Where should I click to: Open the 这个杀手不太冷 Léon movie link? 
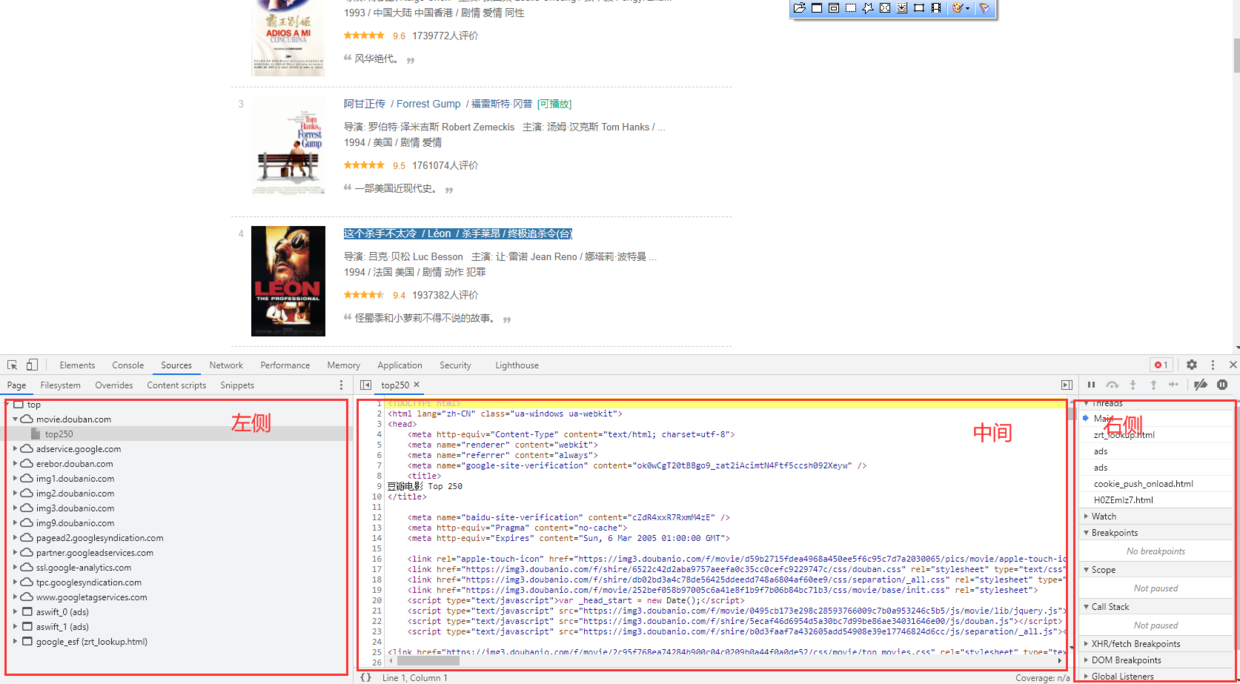click(x=458, y=233)
